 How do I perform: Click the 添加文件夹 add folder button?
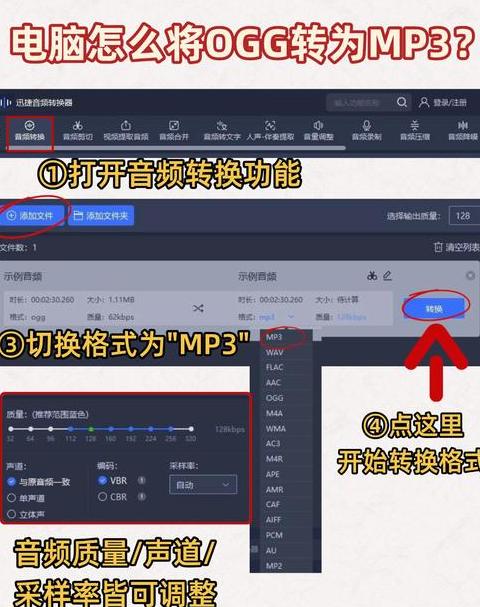101,216
